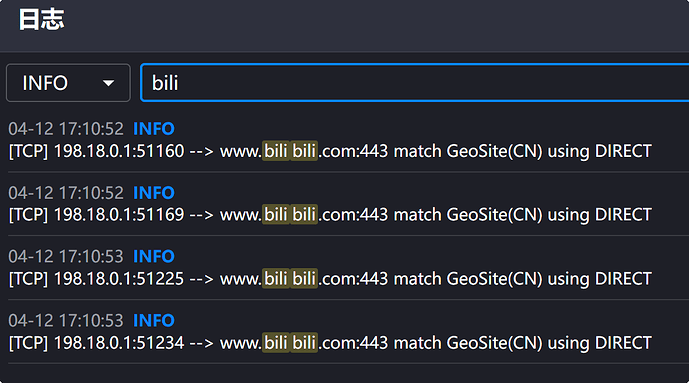
Task: Click the INFO label of third log
Action: 154,257
